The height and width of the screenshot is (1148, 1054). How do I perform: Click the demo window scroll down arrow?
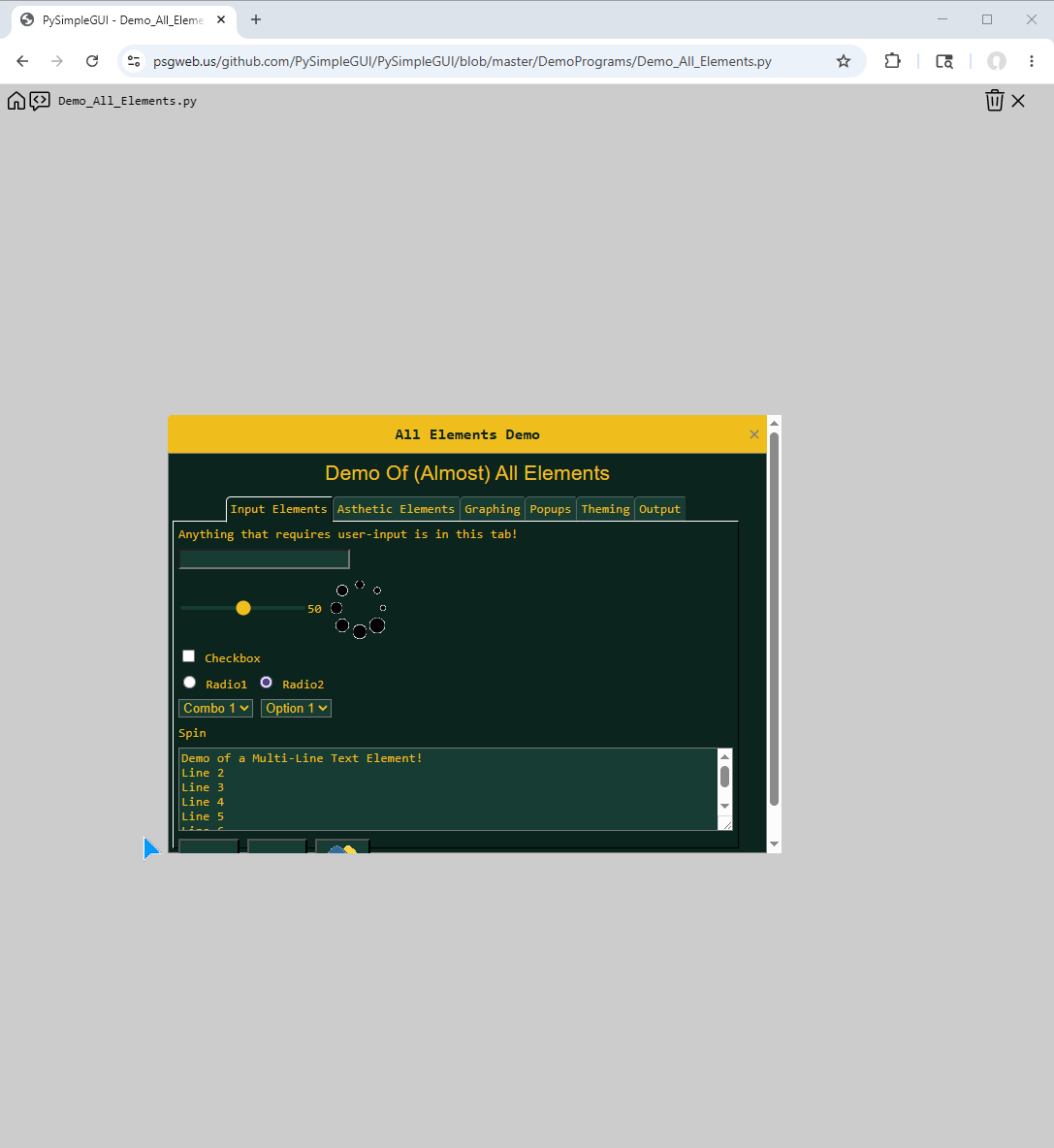point(775,845)
